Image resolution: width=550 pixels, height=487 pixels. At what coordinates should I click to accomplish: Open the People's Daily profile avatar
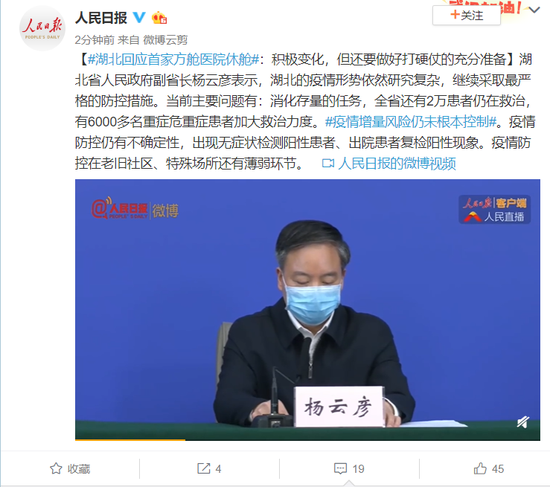(42, 28)
